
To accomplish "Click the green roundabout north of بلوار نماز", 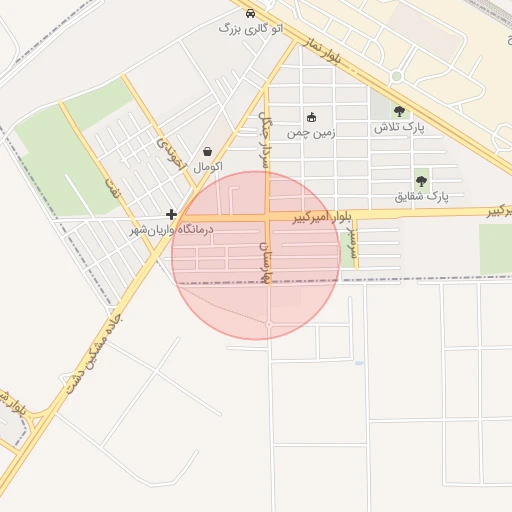I will point(396,77).
